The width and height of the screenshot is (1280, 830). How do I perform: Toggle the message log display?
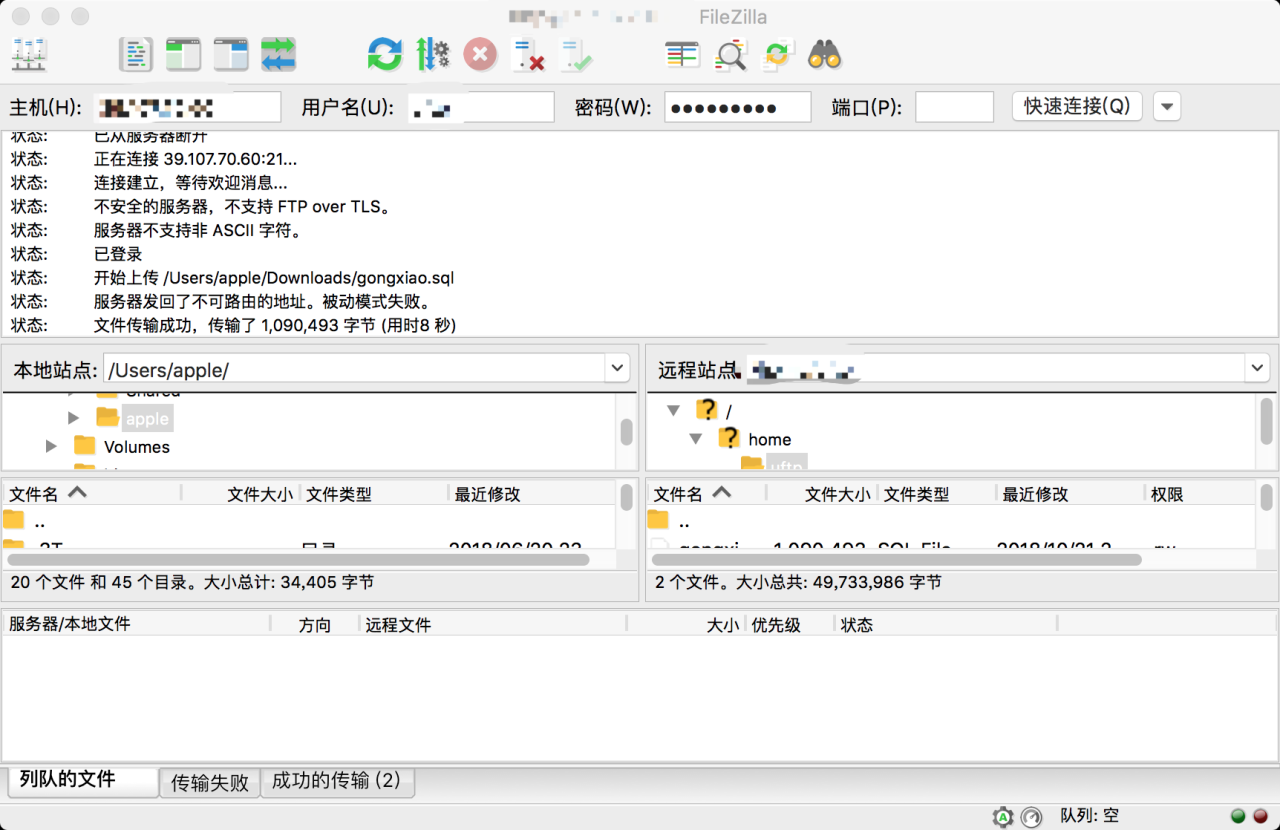pyautogui.click(x=136, y=54)
